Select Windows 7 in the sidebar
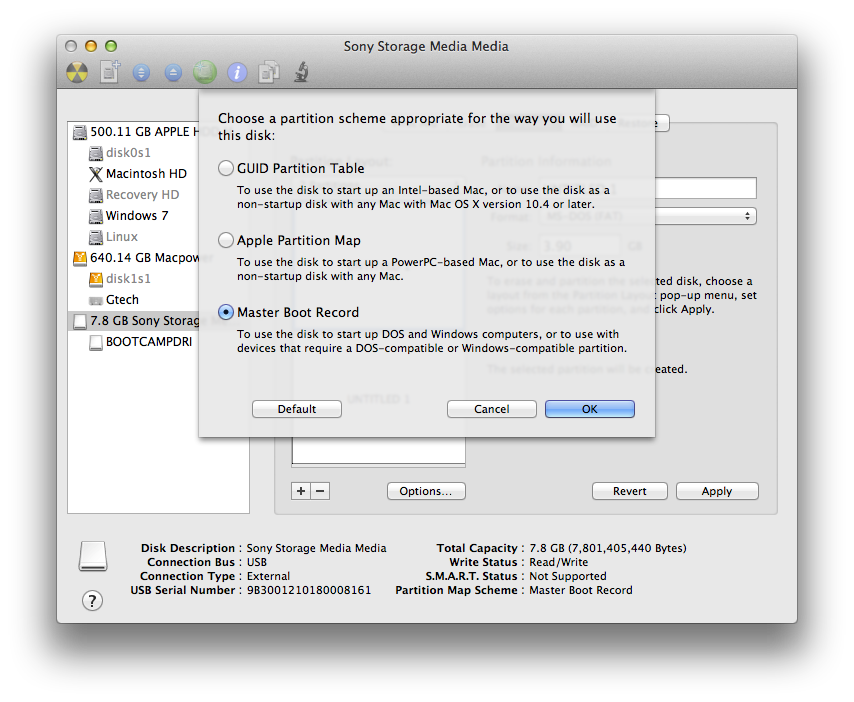The width and height of the screenshot is (854, 702). coord(137,216)
